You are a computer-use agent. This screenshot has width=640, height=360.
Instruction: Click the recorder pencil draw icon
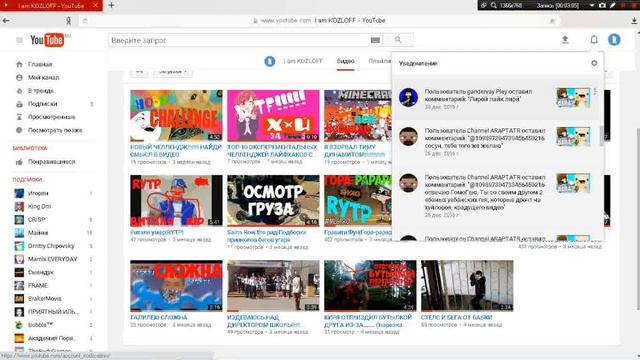coord(613,5)
